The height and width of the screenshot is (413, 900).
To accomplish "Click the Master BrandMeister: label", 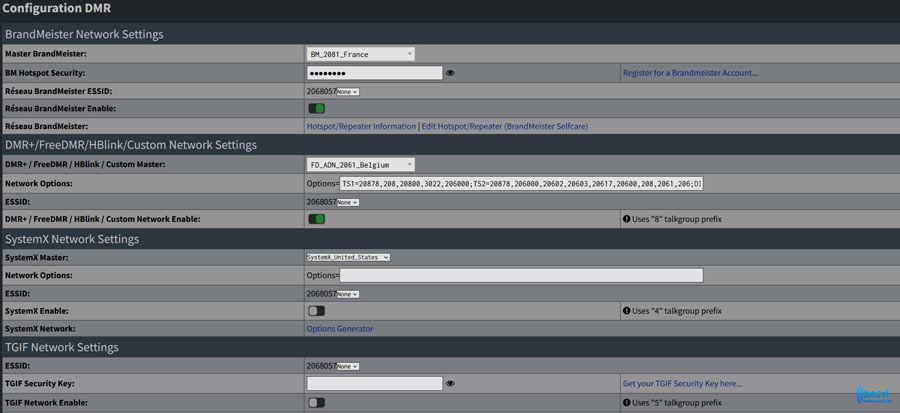I will tap(44, 54).
